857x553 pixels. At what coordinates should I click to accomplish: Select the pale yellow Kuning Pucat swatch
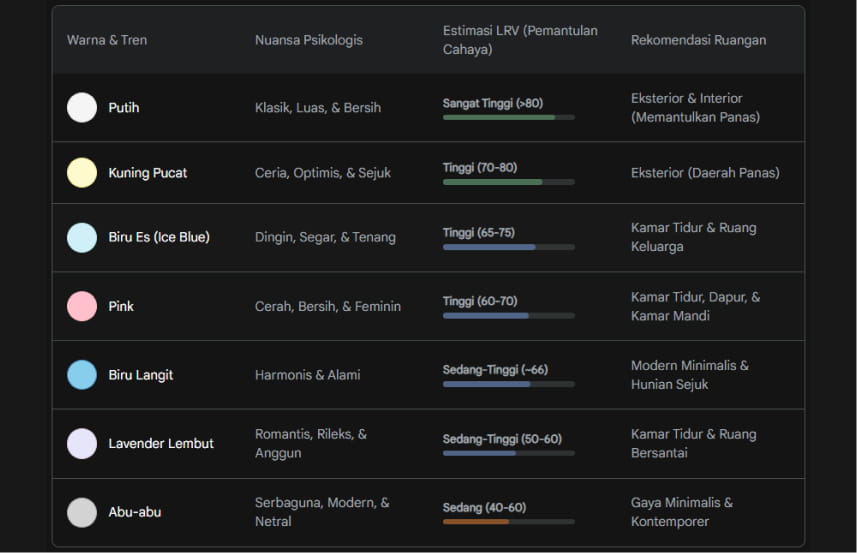[82, 173]
